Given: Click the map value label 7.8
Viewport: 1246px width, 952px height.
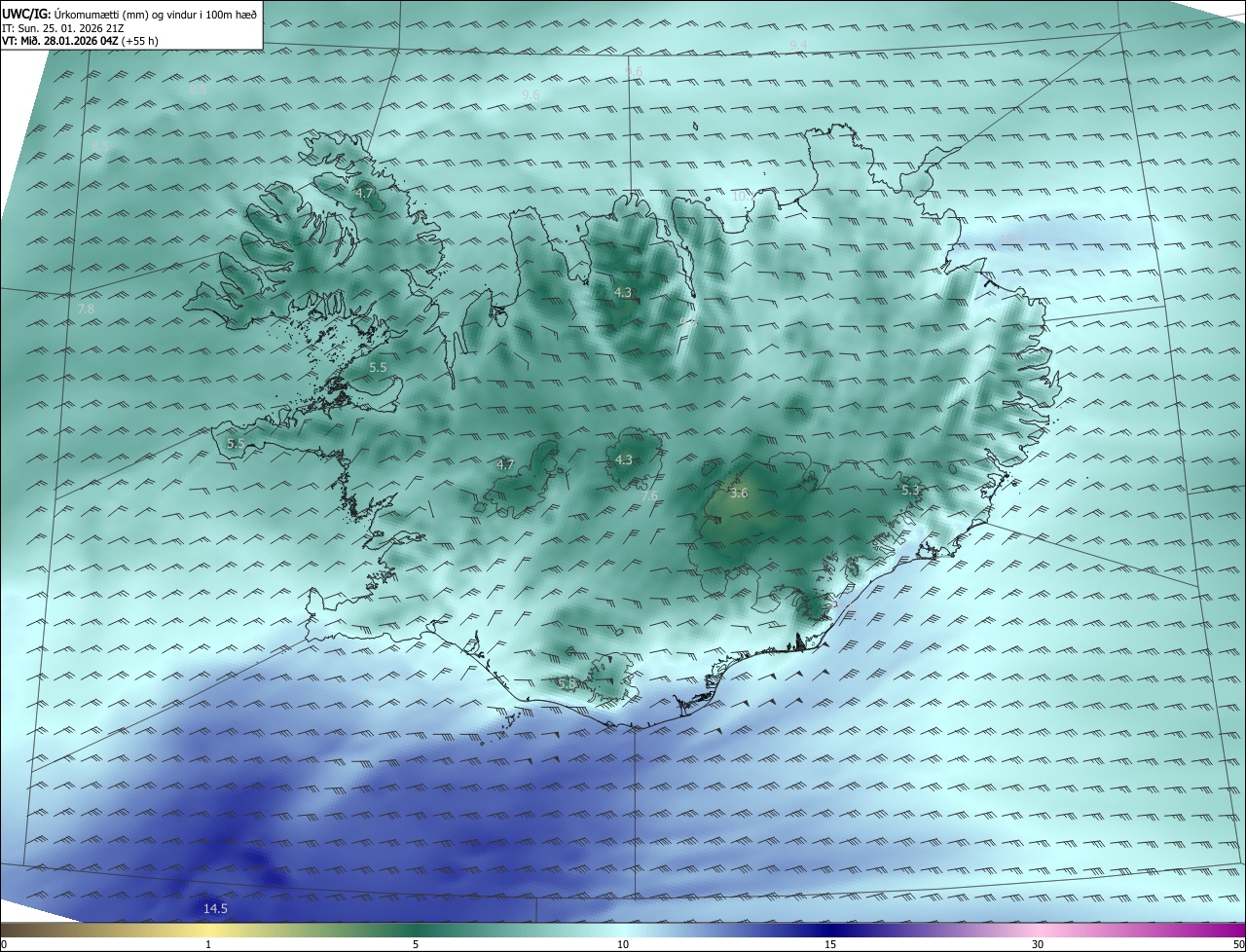Looking at the screenshot, I should (86, 310).
